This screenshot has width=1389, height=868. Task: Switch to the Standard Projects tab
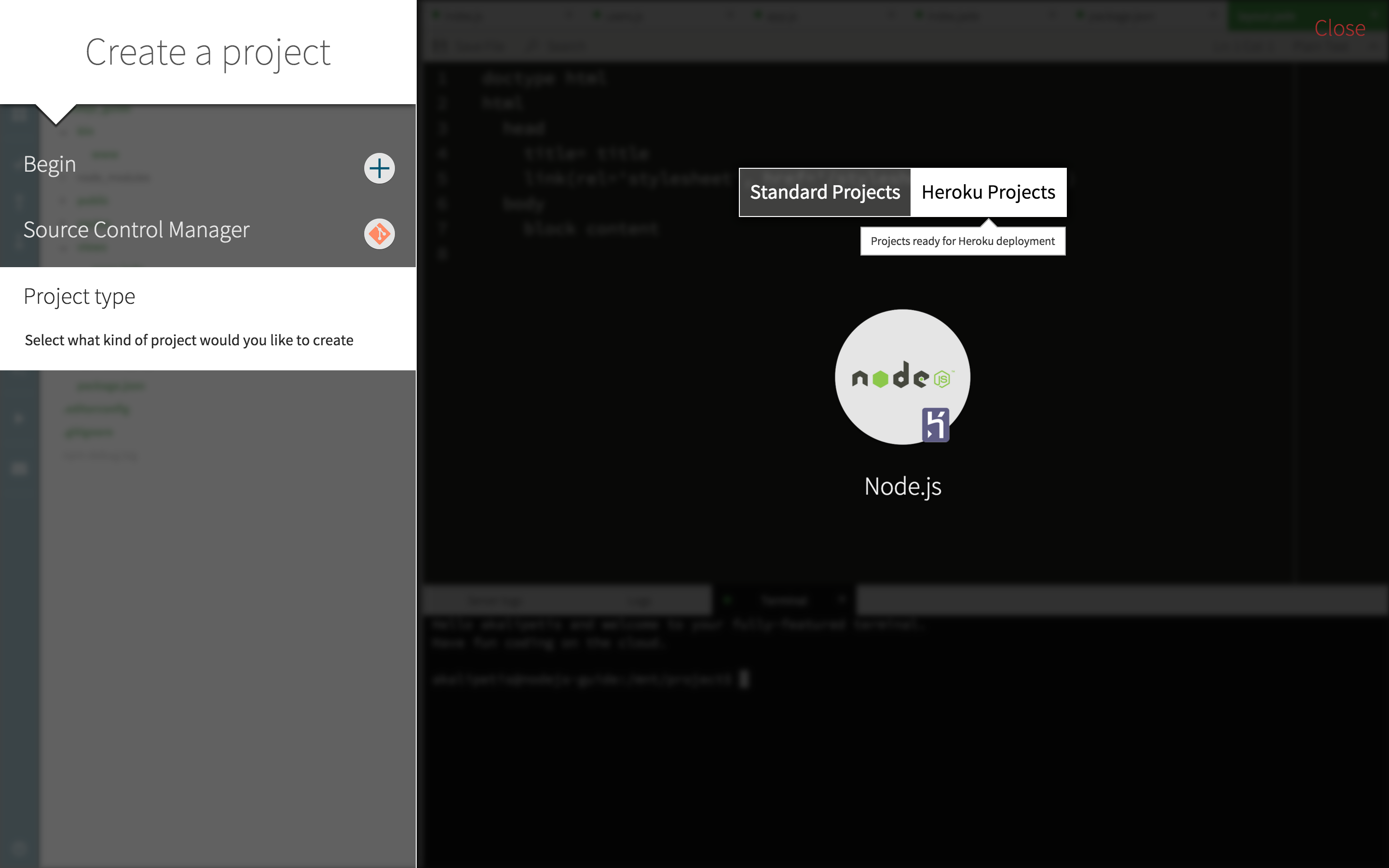(x=824, y=192)
